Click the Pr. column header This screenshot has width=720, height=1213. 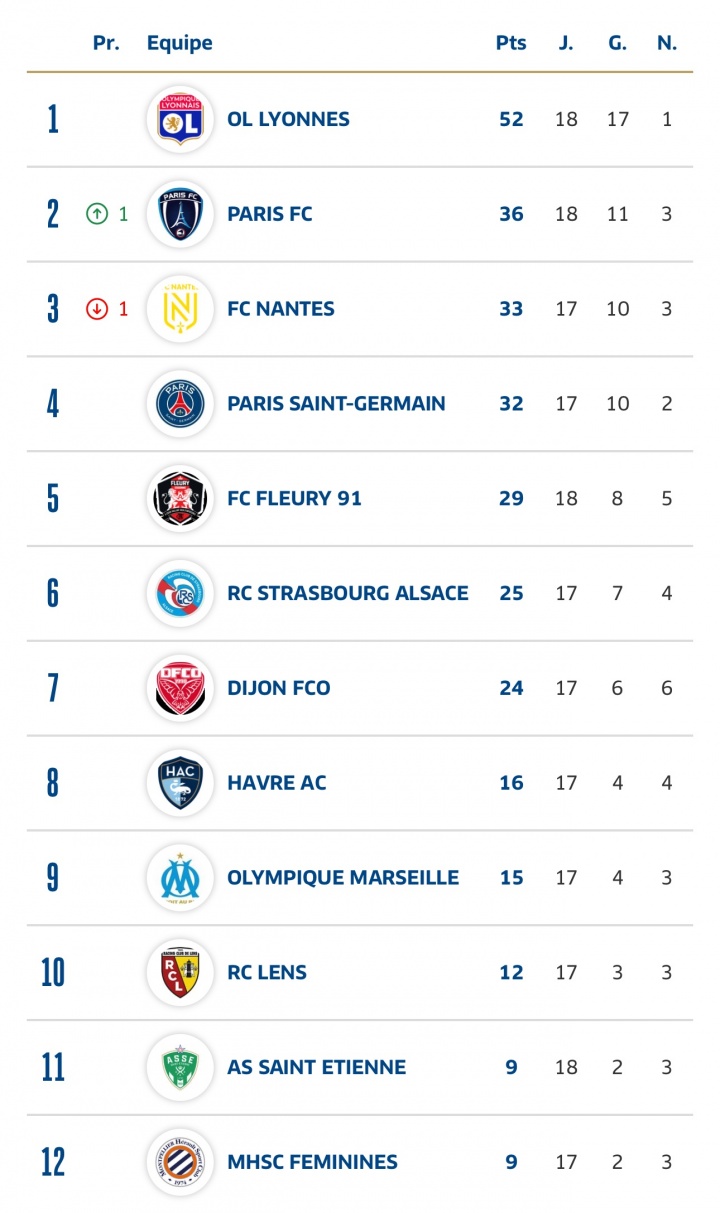106,43
